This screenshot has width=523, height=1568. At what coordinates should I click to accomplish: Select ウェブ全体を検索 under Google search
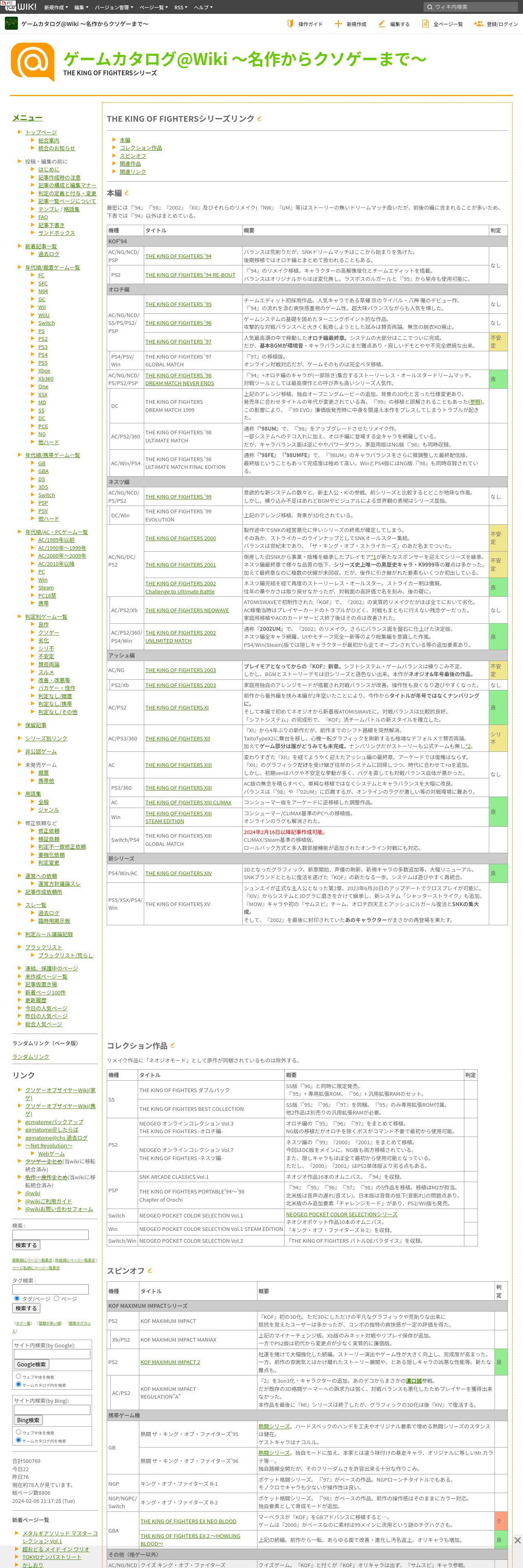pyautogui.click(x=18, y=1375)
